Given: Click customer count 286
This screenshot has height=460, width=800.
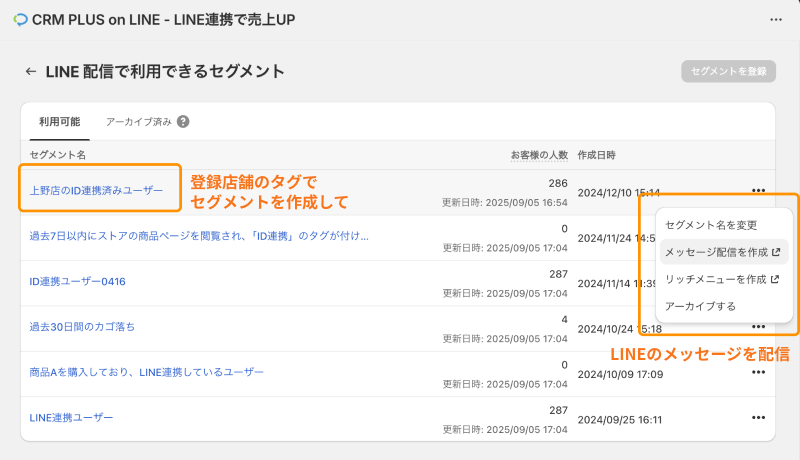Looking at the screenshot, I should pyautogui.click(x=558, y=183).
